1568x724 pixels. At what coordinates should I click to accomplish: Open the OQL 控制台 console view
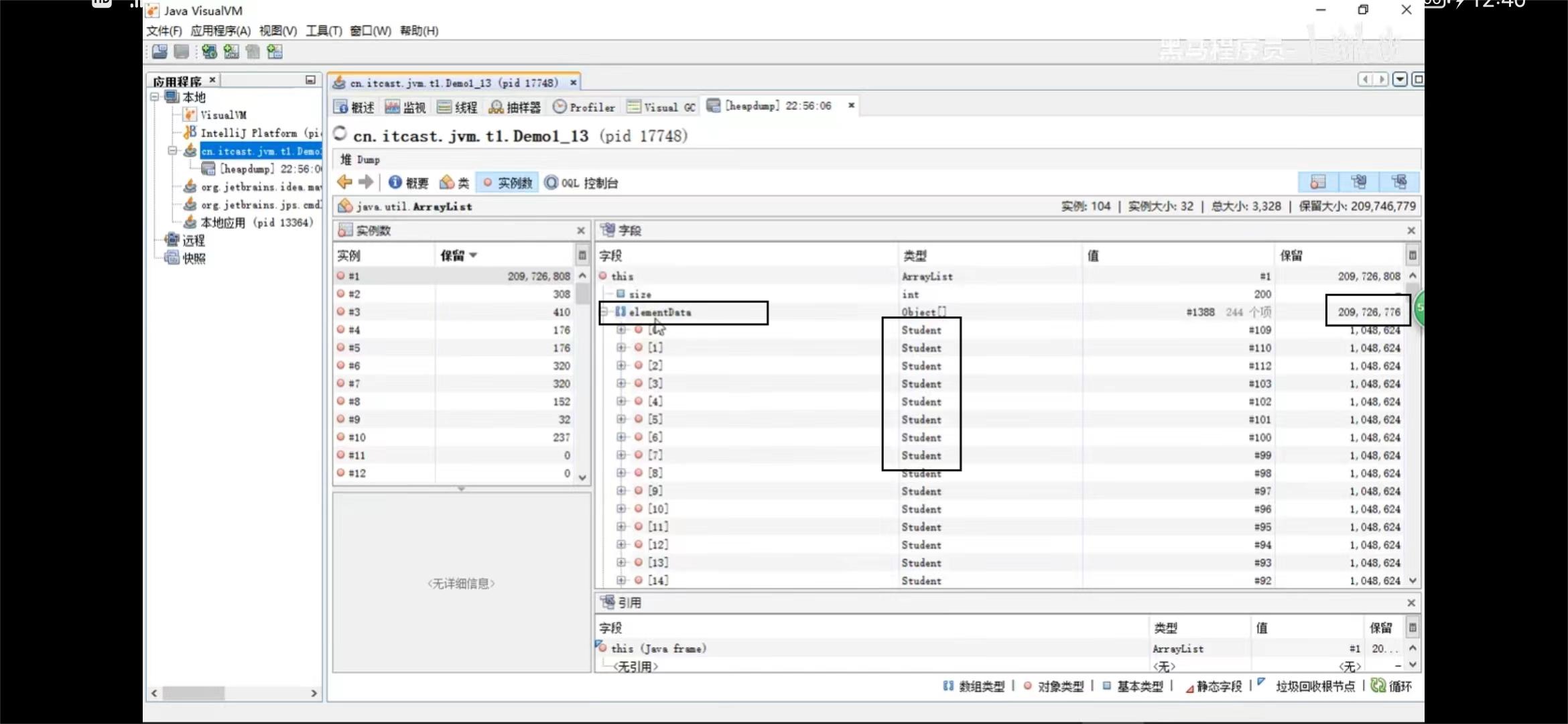pos(581,183)
